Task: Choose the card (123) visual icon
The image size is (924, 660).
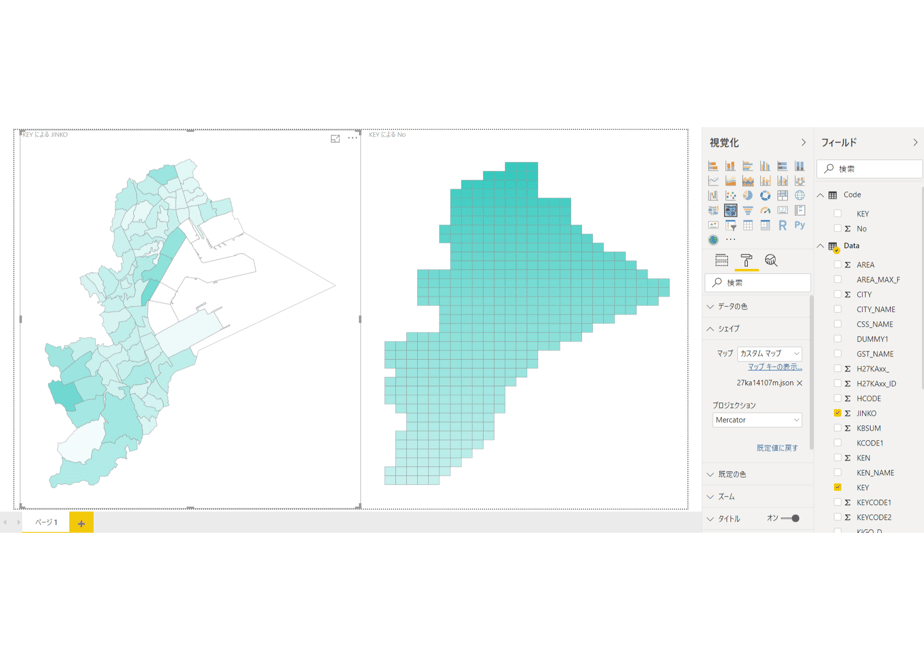Action: point(783,210)
